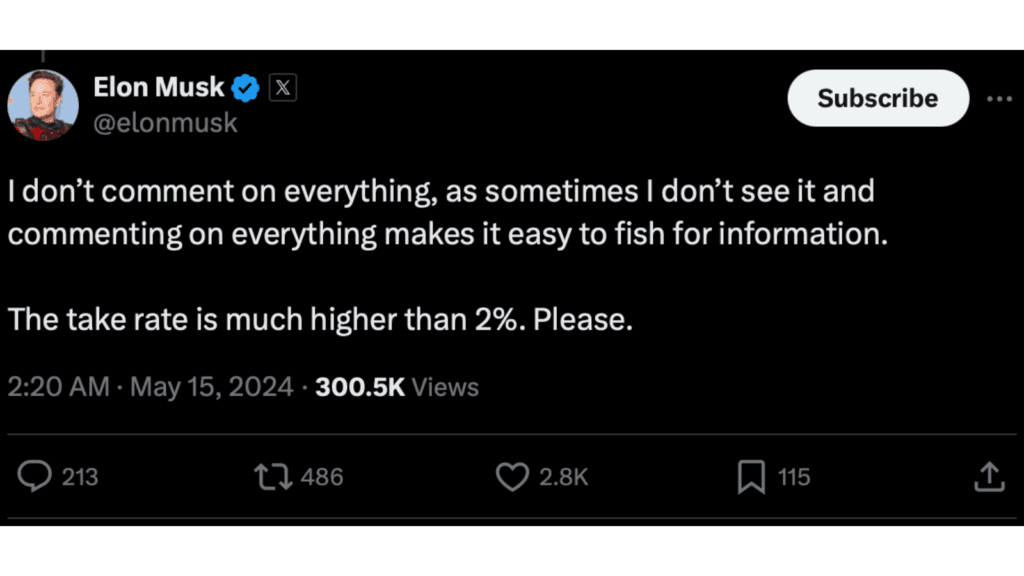Image resolution: width=1024 pixels, height=576 pixels.
Task: Click the "take rate is much higher" sentence
Action: coord(320,320)
